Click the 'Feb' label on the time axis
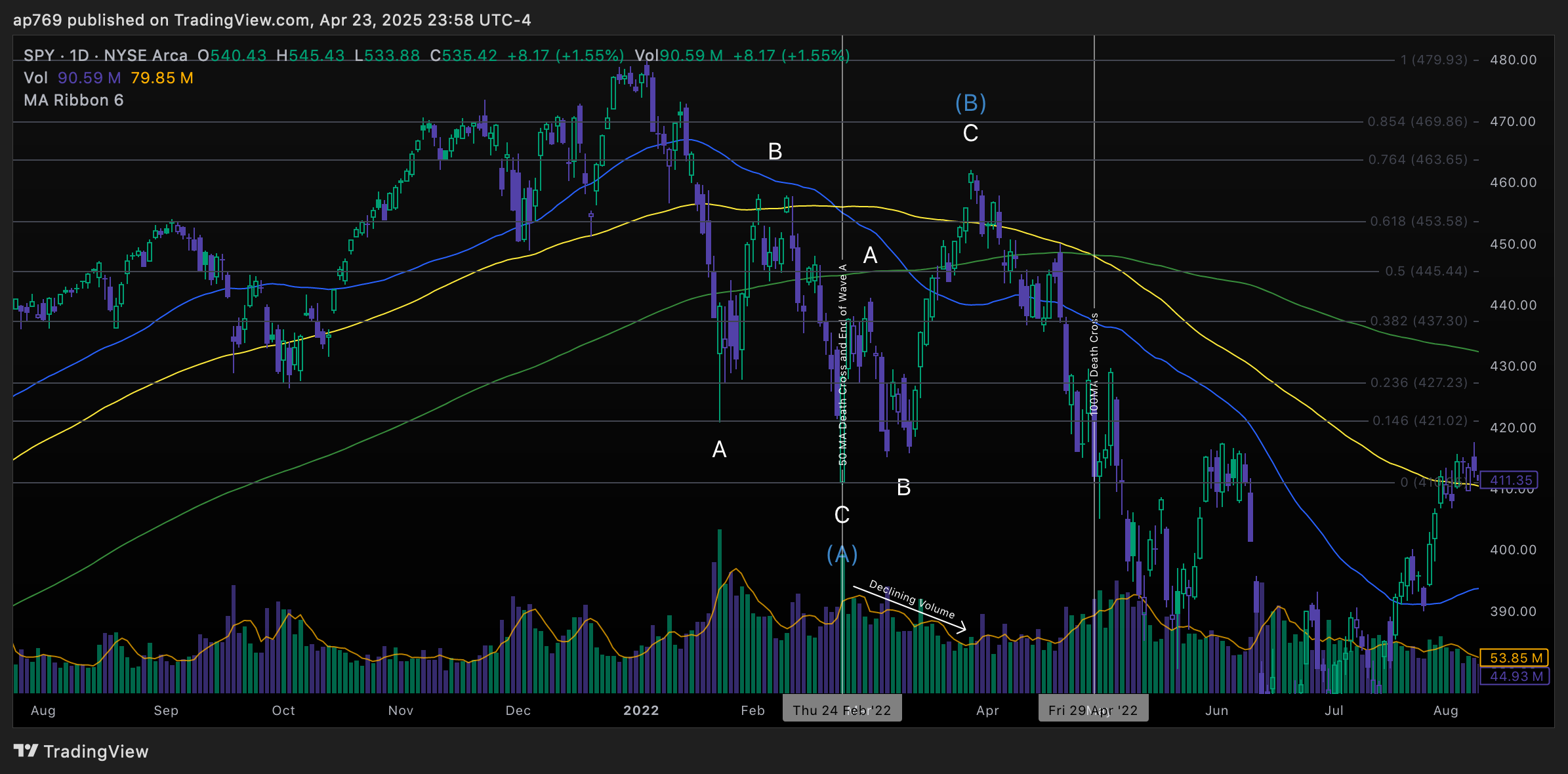This screenshot has height=774, width=1568. (x=753, y=710)
